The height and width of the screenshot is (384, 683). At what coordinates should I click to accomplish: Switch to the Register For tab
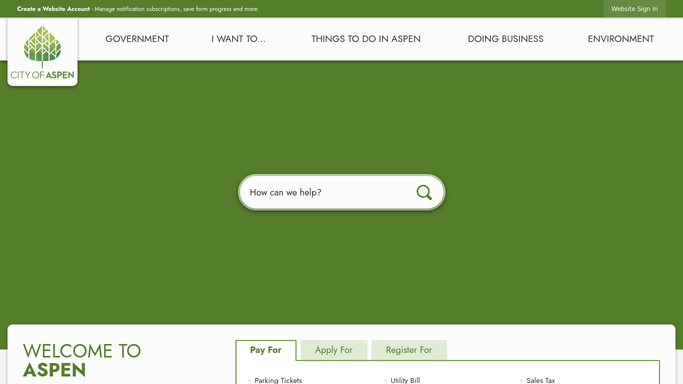click(x=409, y=350)
